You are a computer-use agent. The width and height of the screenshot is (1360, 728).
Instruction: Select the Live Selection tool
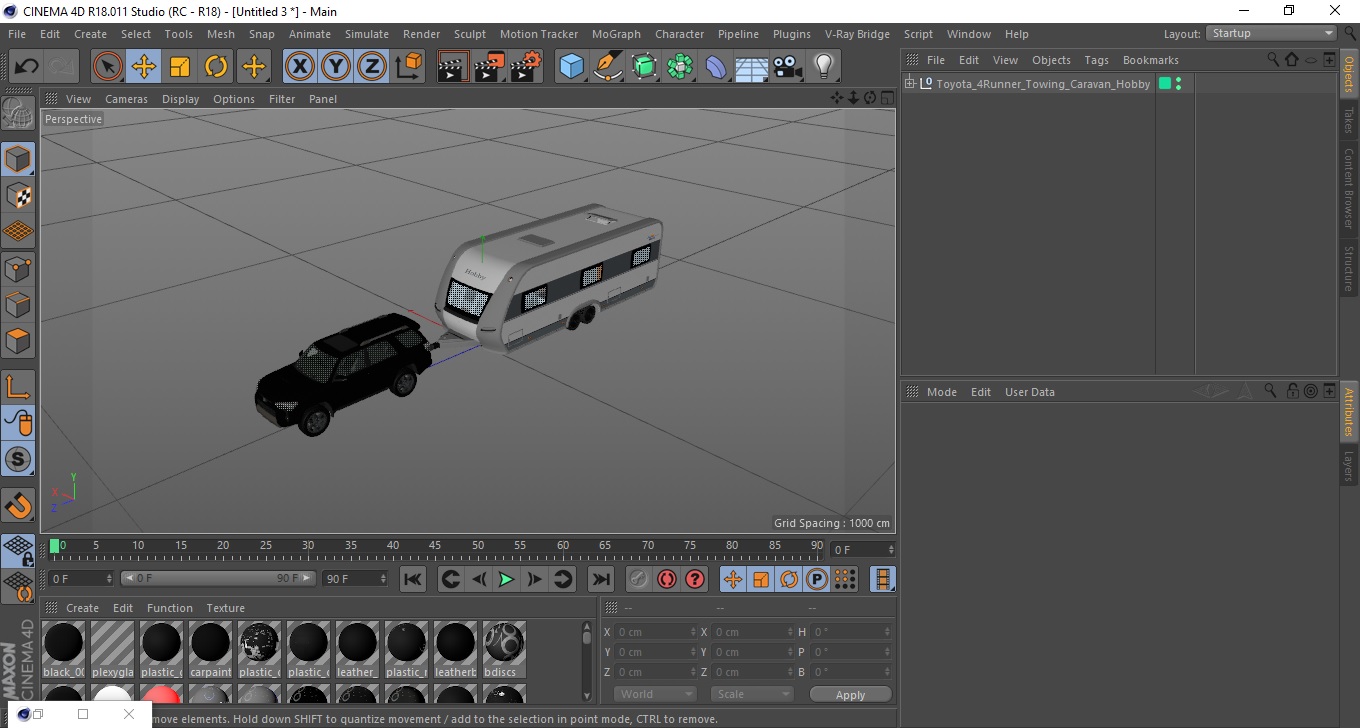[107, 67]
